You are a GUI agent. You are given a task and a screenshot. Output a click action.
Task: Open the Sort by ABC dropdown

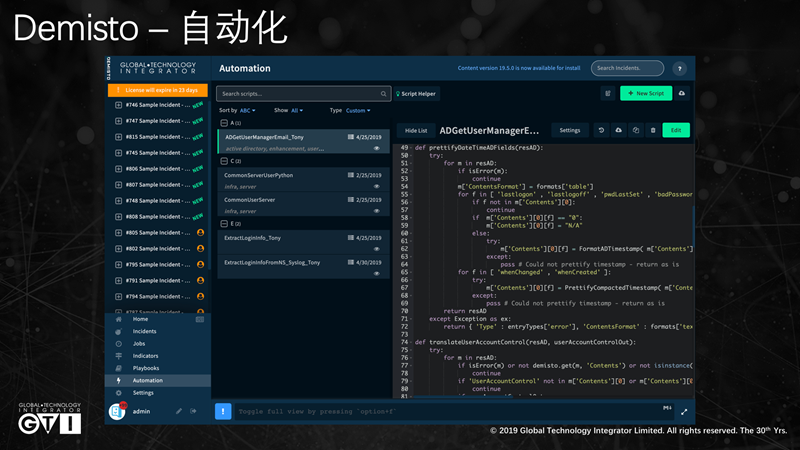click(247, 111)
